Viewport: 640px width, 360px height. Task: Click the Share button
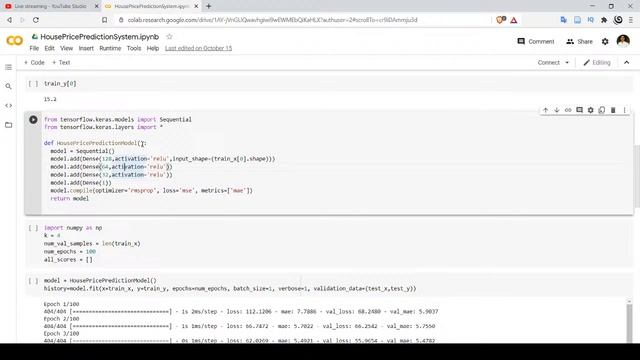click(580, 41)
